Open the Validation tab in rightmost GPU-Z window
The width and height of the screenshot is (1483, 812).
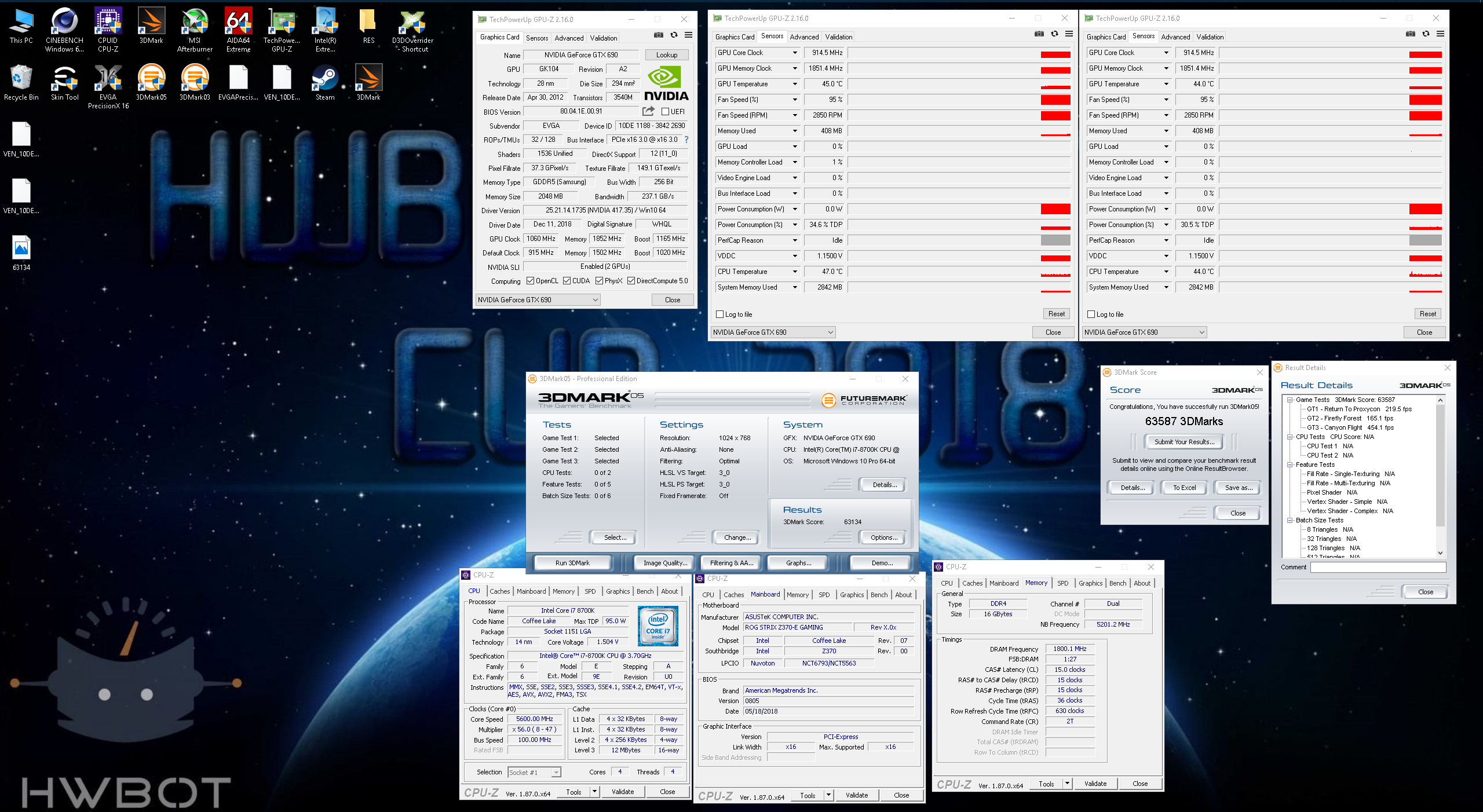click(x=1210, y=37)
